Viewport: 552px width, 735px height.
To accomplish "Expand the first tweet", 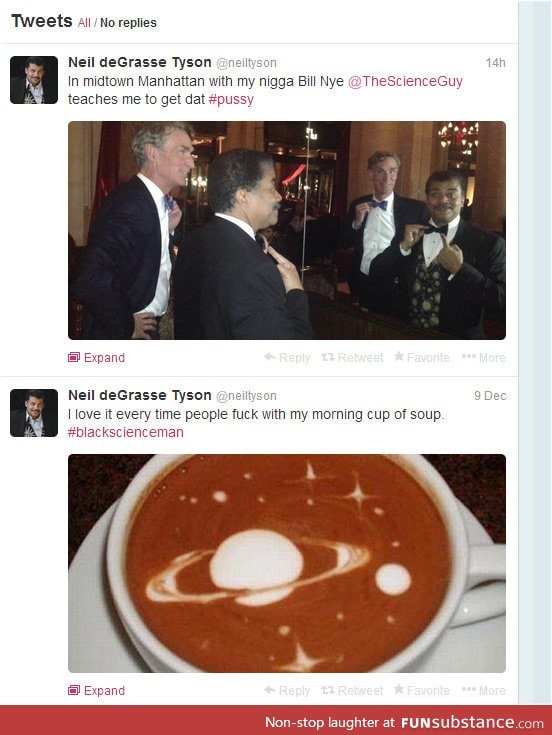I will [x=97, y=358].
